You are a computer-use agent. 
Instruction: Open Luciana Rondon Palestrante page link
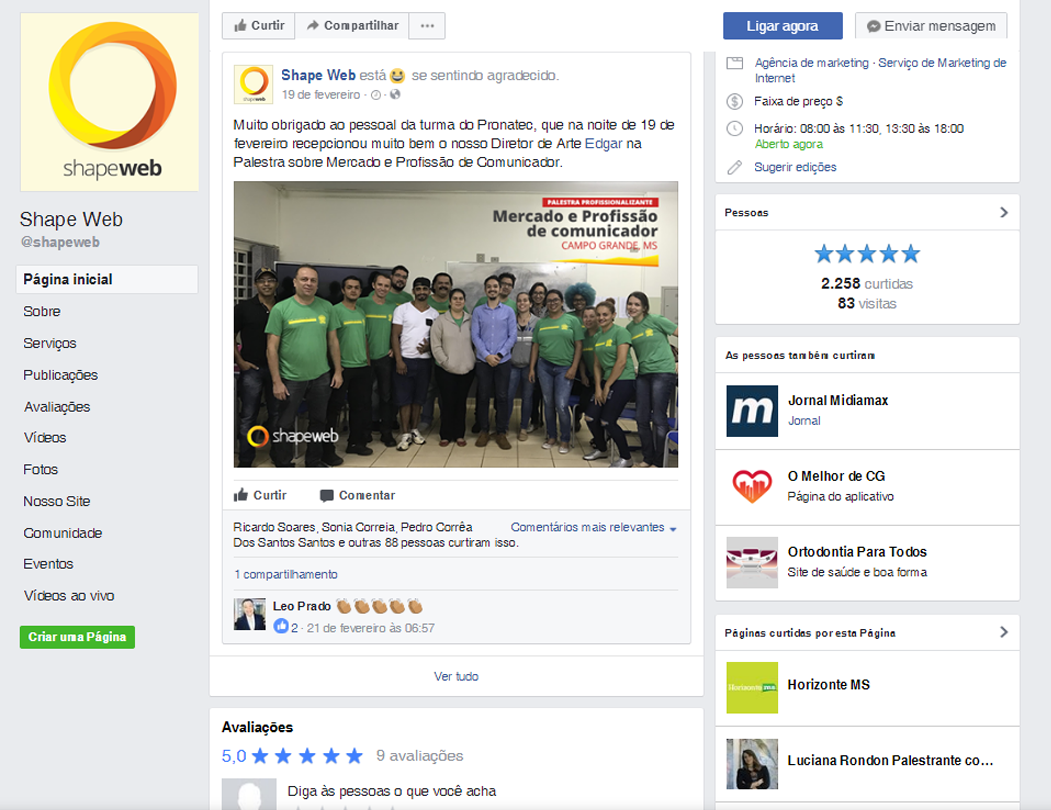[x=890, y=760]
